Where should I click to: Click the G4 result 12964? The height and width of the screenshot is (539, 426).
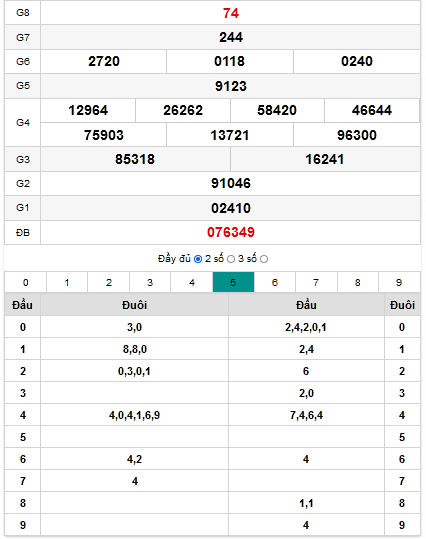pyautogui.click(x=88, y=110)
